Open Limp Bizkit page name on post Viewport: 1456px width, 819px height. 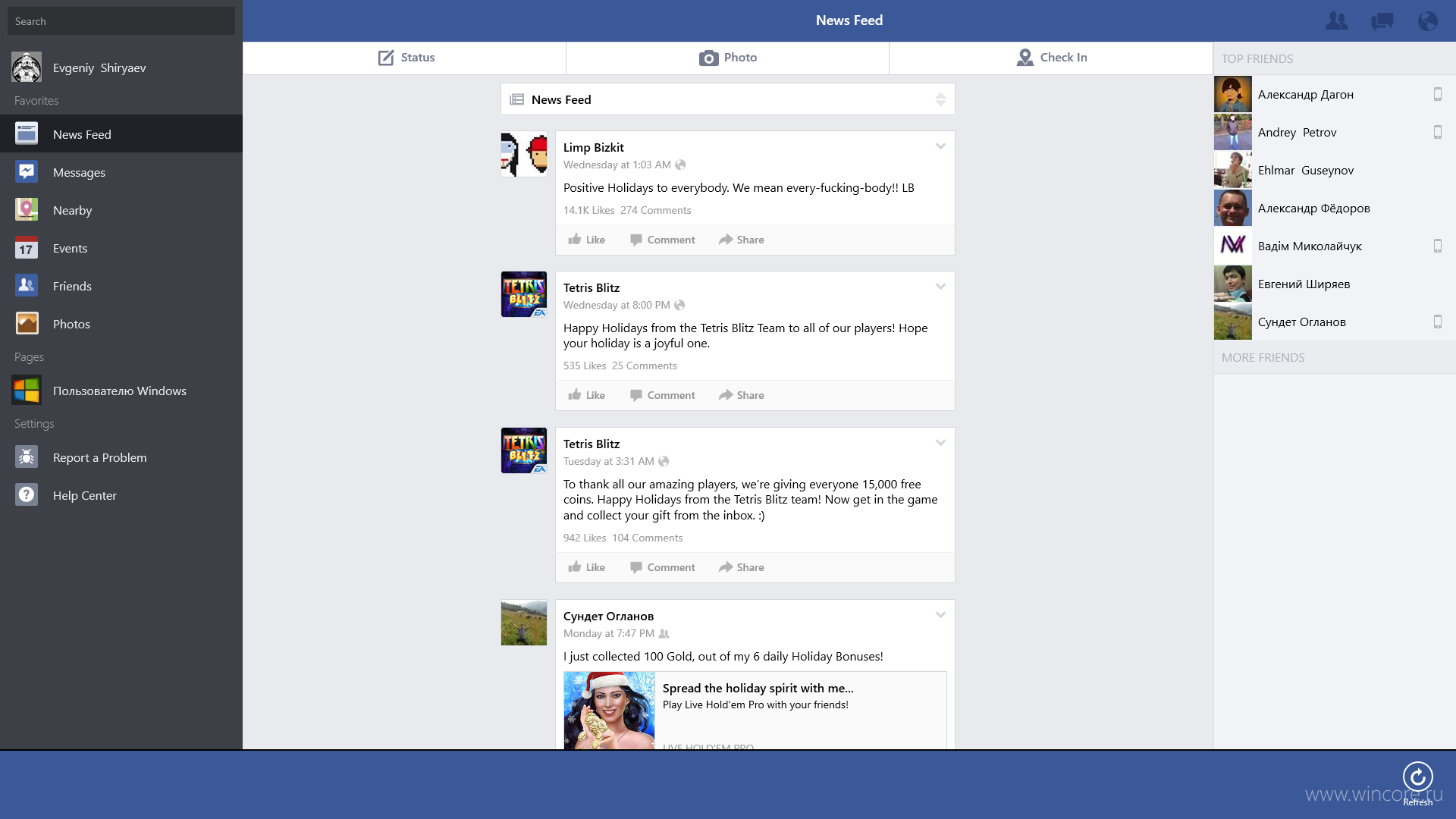(x=594, y=147)
